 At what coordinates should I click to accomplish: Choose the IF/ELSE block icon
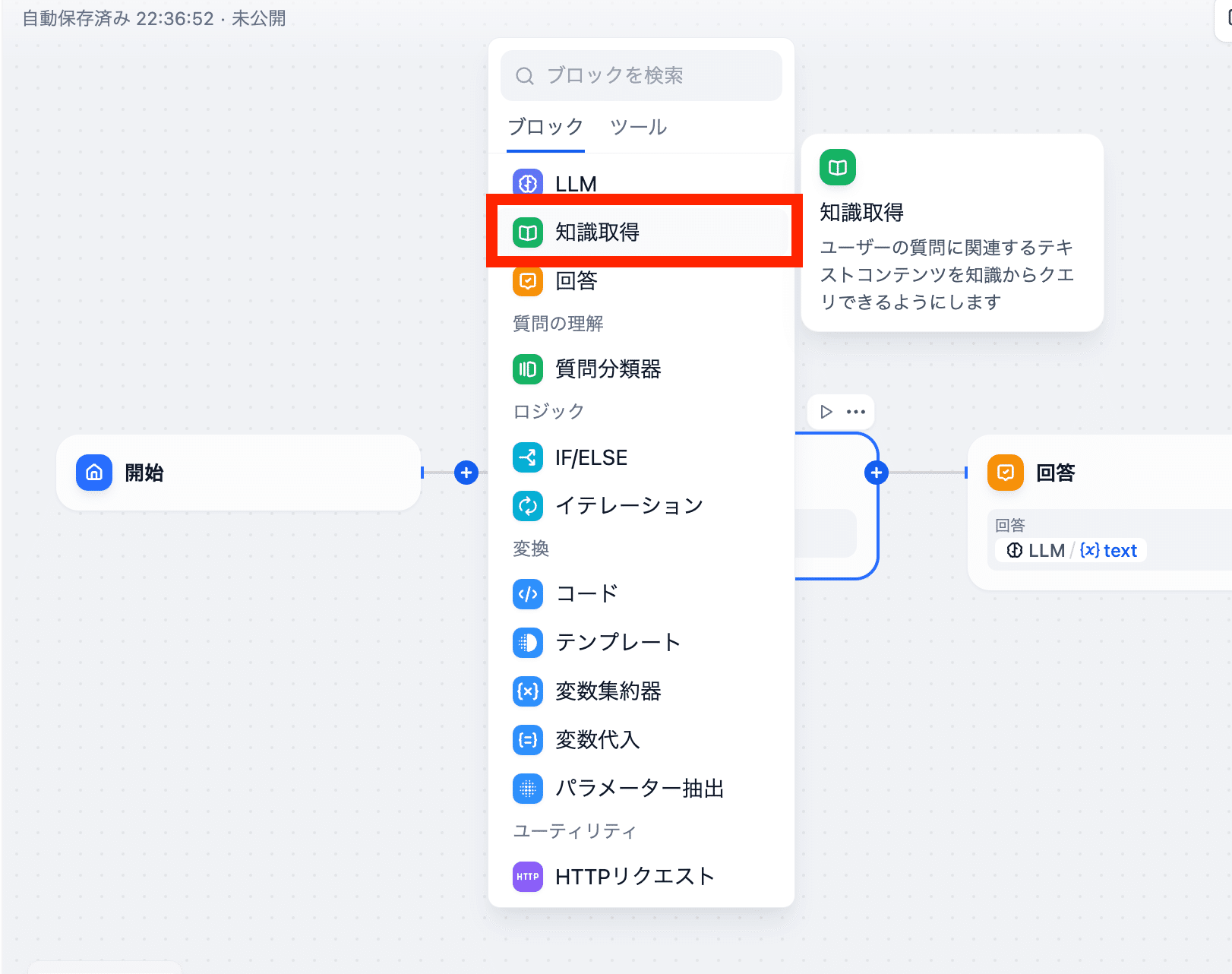point(527,457)
